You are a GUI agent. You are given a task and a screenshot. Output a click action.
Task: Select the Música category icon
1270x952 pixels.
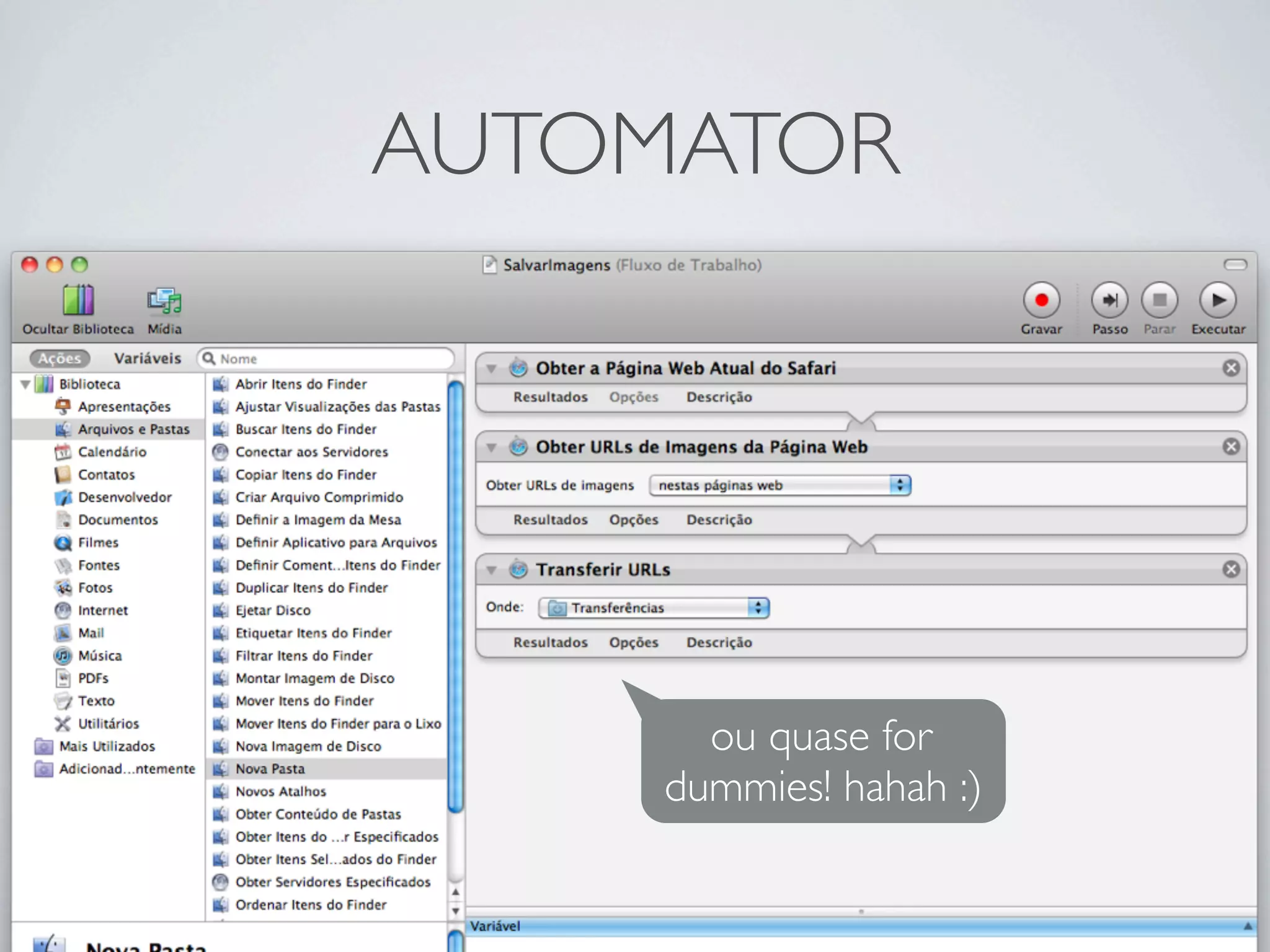point(63,656)
